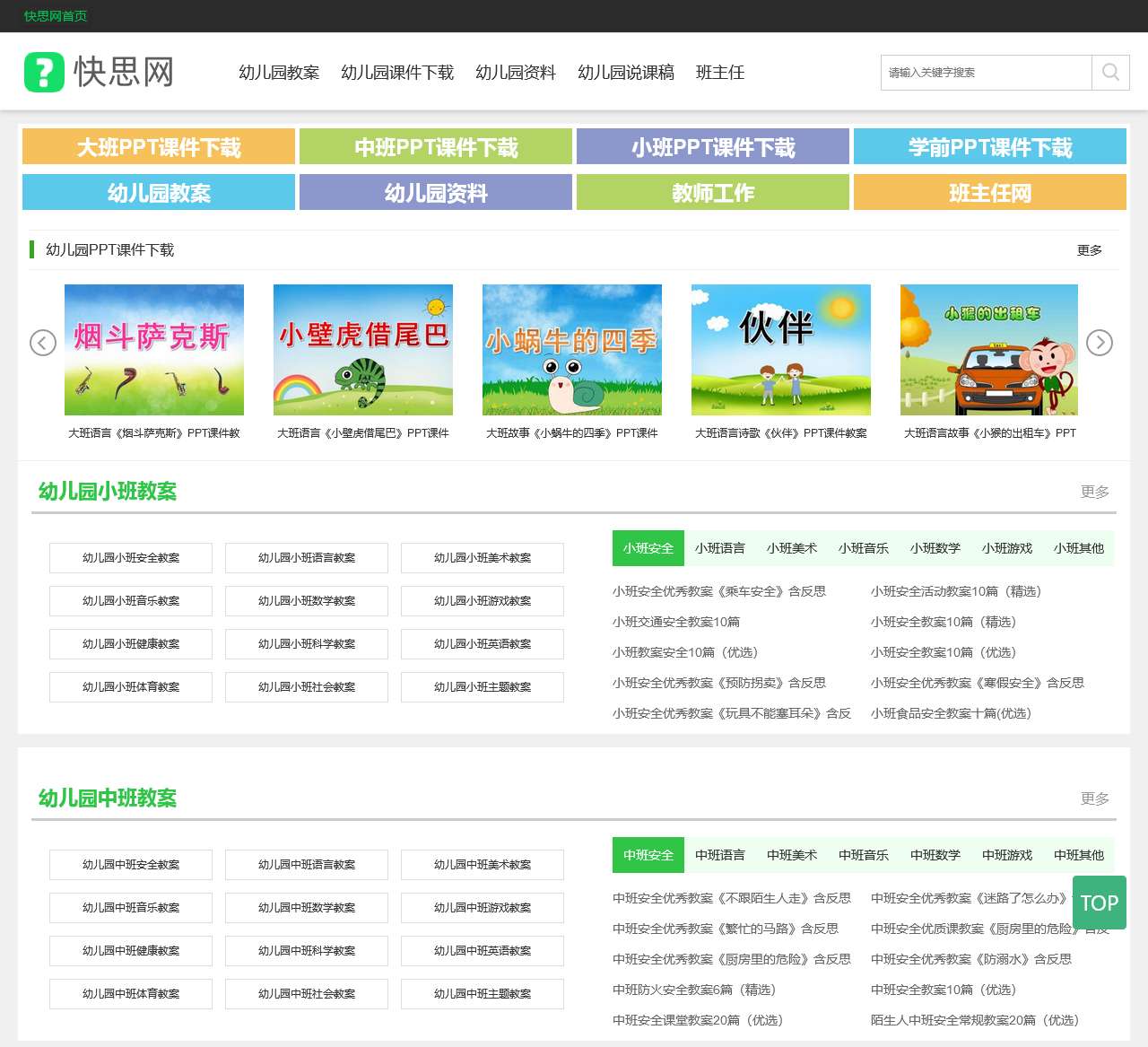Screen dimensions: 1148x1047
Task: Click the 教师工作 banner button
Action: tap(712, 193)
